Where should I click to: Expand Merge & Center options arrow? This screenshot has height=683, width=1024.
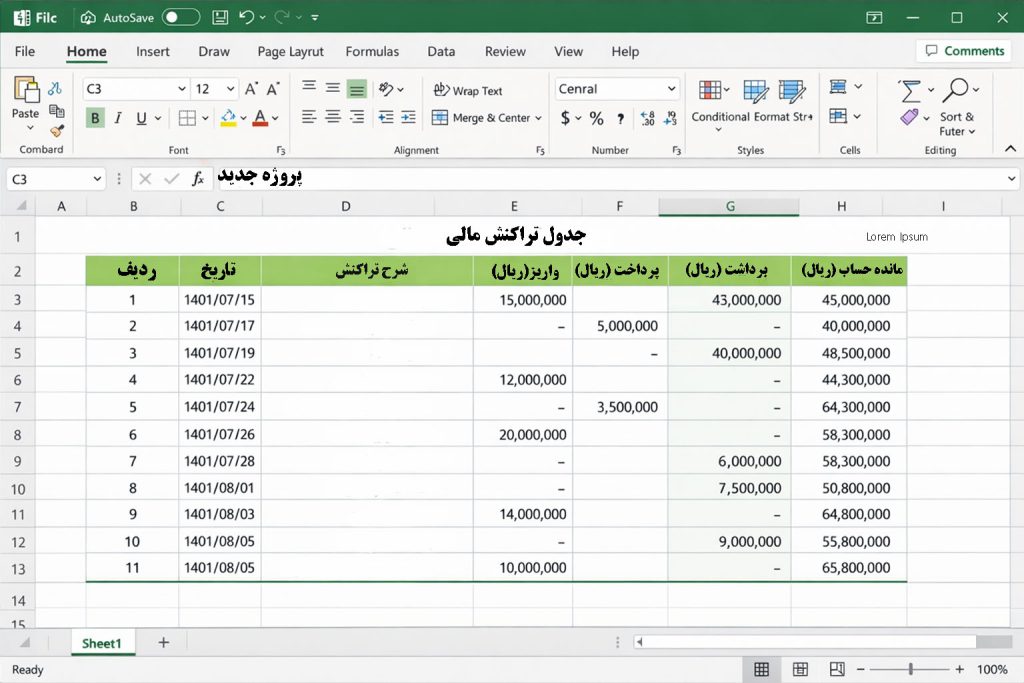pos(539,118)
